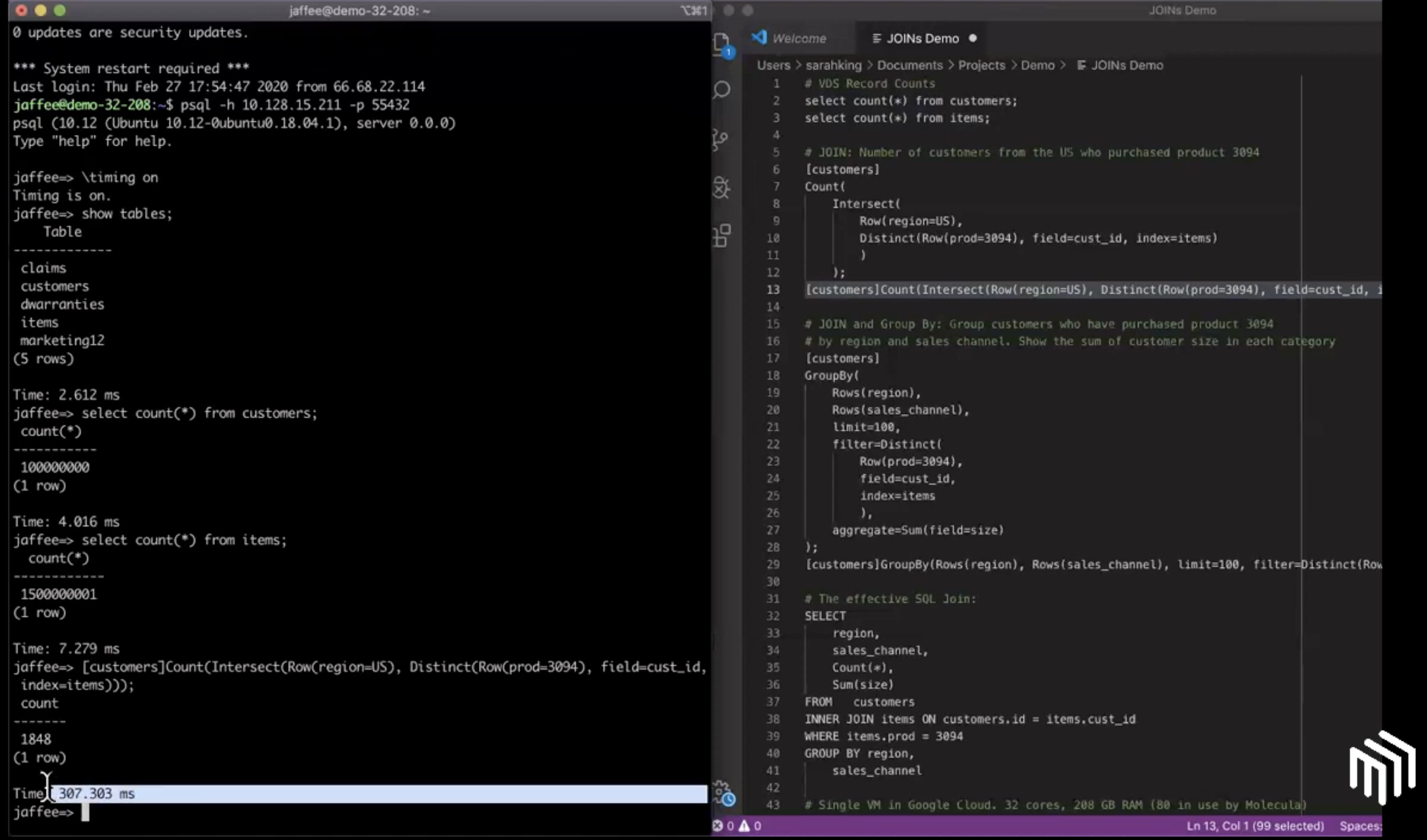Open the Extensions view

coord(722,236)
